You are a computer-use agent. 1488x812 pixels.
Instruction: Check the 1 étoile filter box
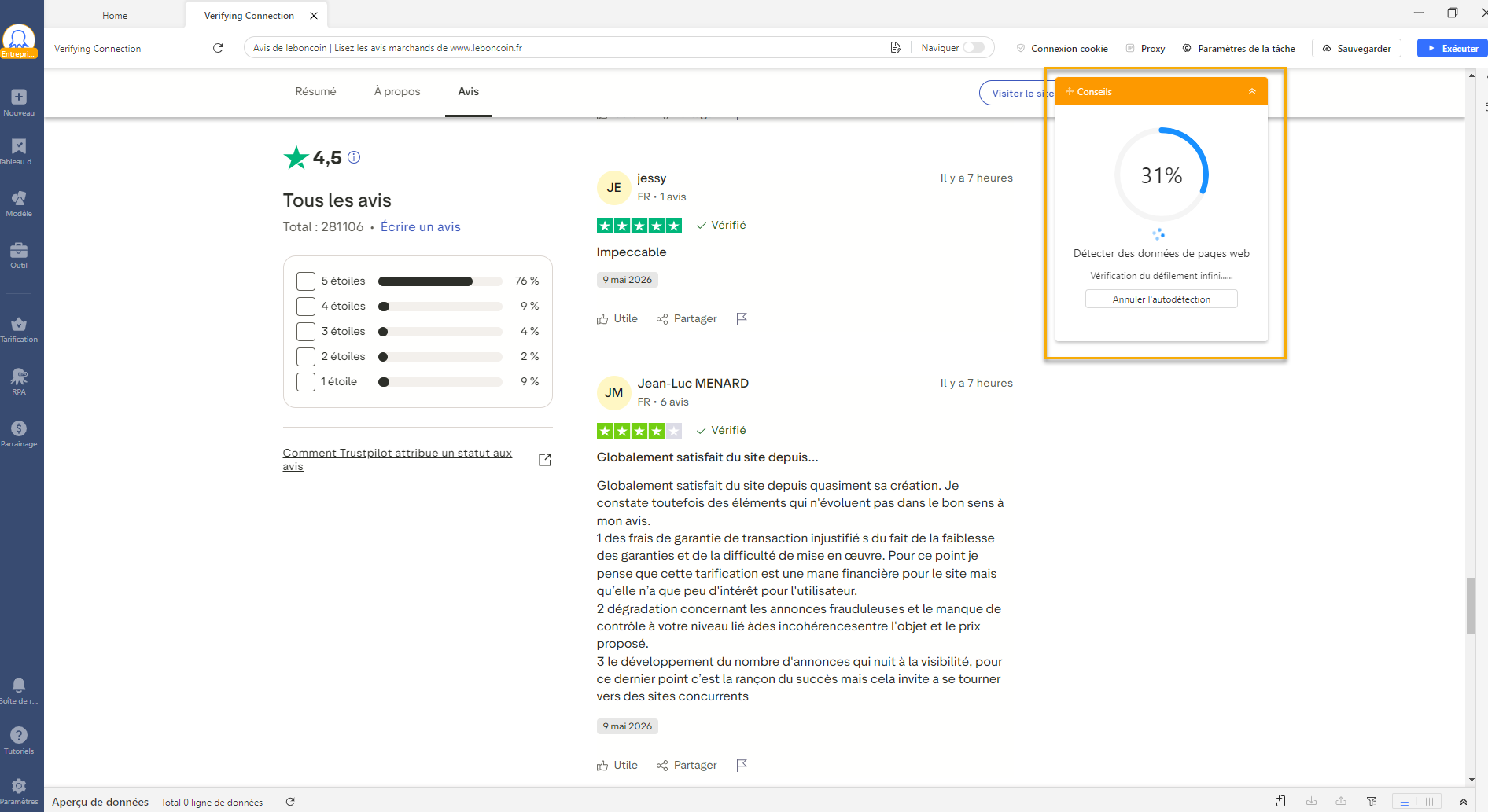click(306, 381)
